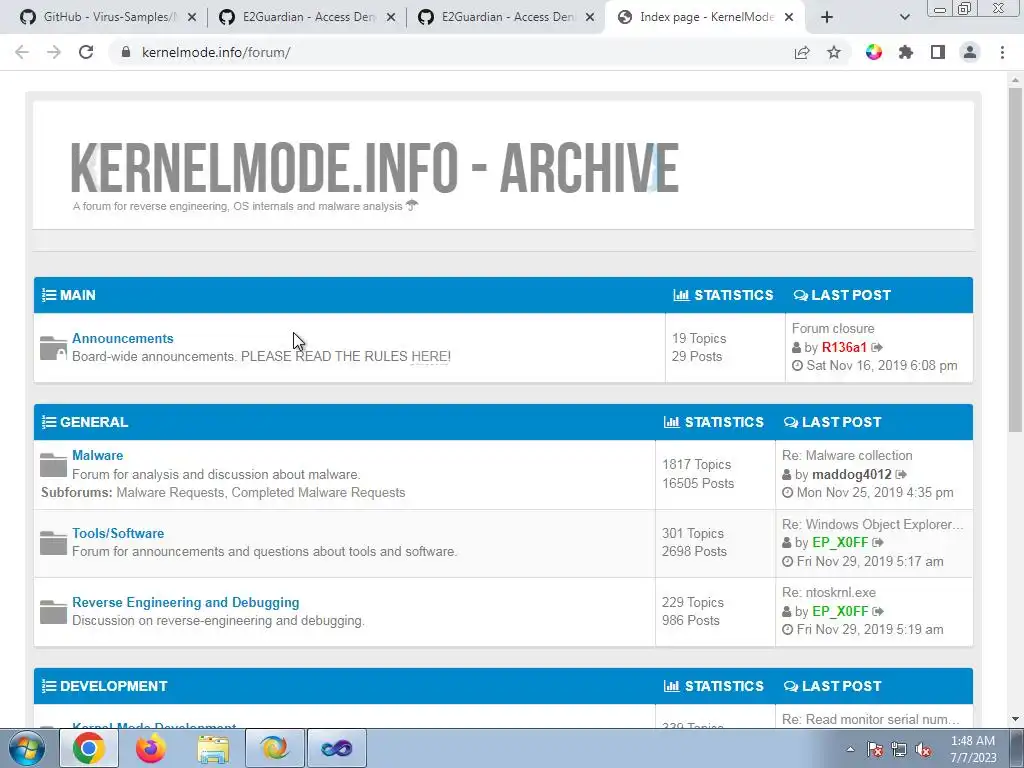The width and height of the screenshot is (1024, 768).
Task: Click the Malware forum folder icon
Action: (x=53, y=464)
